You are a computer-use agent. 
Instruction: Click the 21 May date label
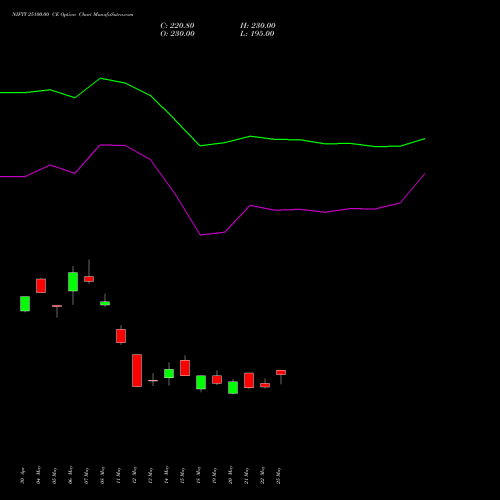coord(246,475)
